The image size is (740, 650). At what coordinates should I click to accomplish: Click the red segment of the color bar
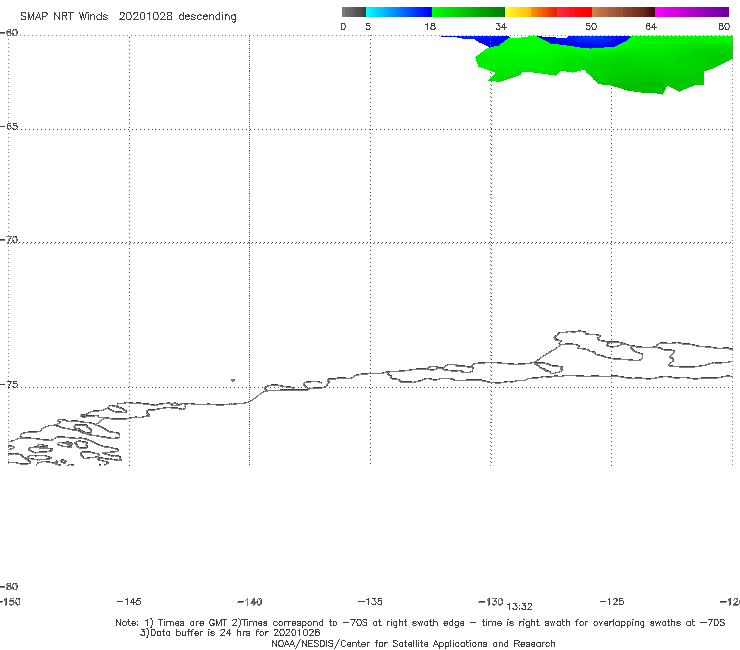[574, 12]
